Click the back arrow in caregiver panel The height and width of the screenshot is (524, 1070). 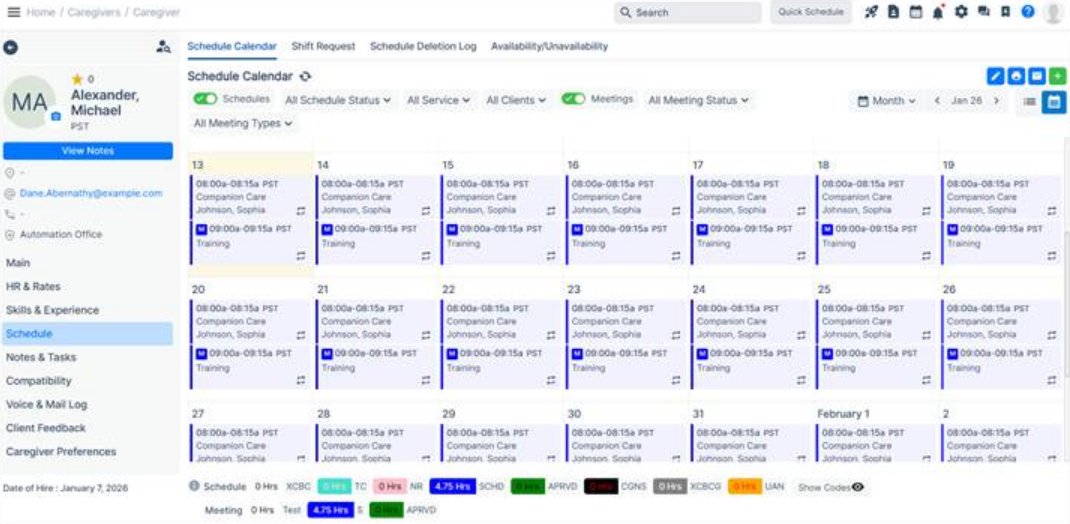[x=10, y=47]
